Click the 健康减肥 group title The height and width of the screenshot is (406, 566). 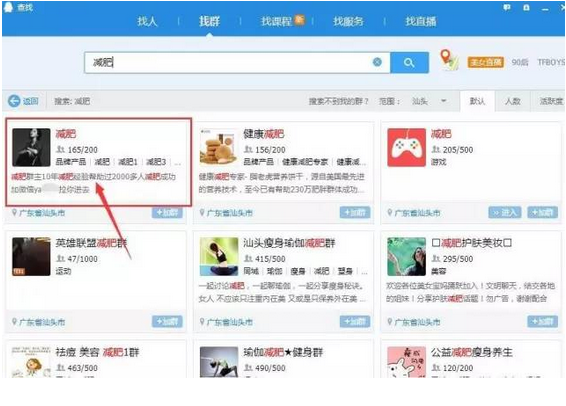pyautogui.click(x=264, y=134)
